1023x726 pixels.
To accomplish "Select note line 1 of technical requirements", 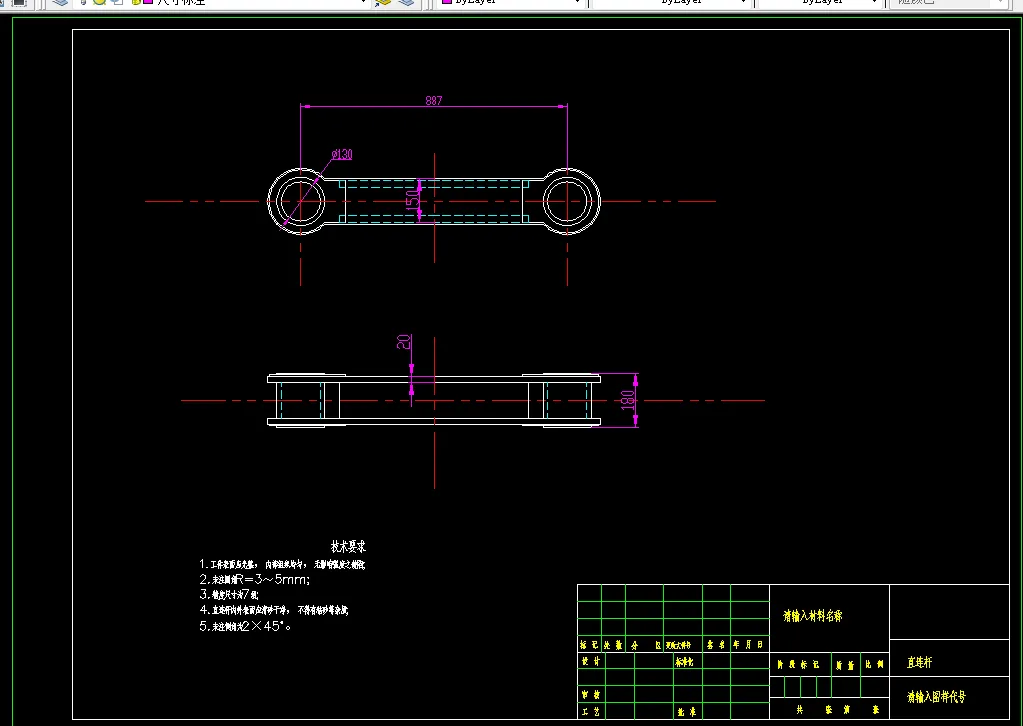I will tap(282, 564).
